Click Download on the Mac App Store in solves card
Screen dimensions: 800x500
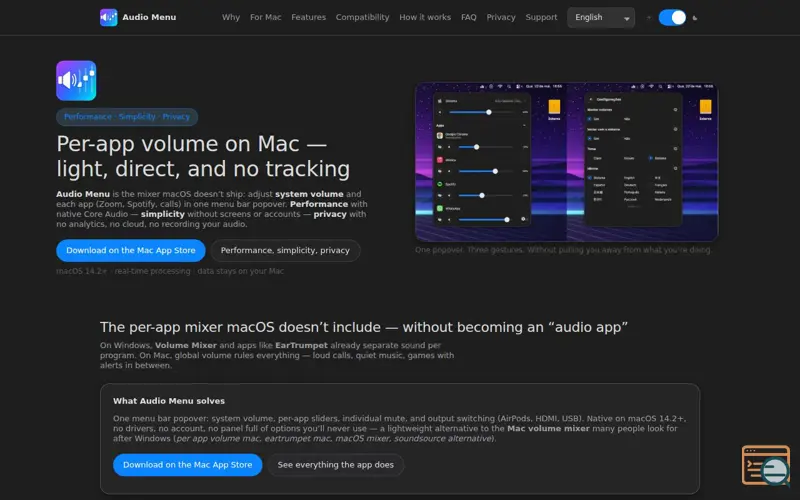point(187,465)
